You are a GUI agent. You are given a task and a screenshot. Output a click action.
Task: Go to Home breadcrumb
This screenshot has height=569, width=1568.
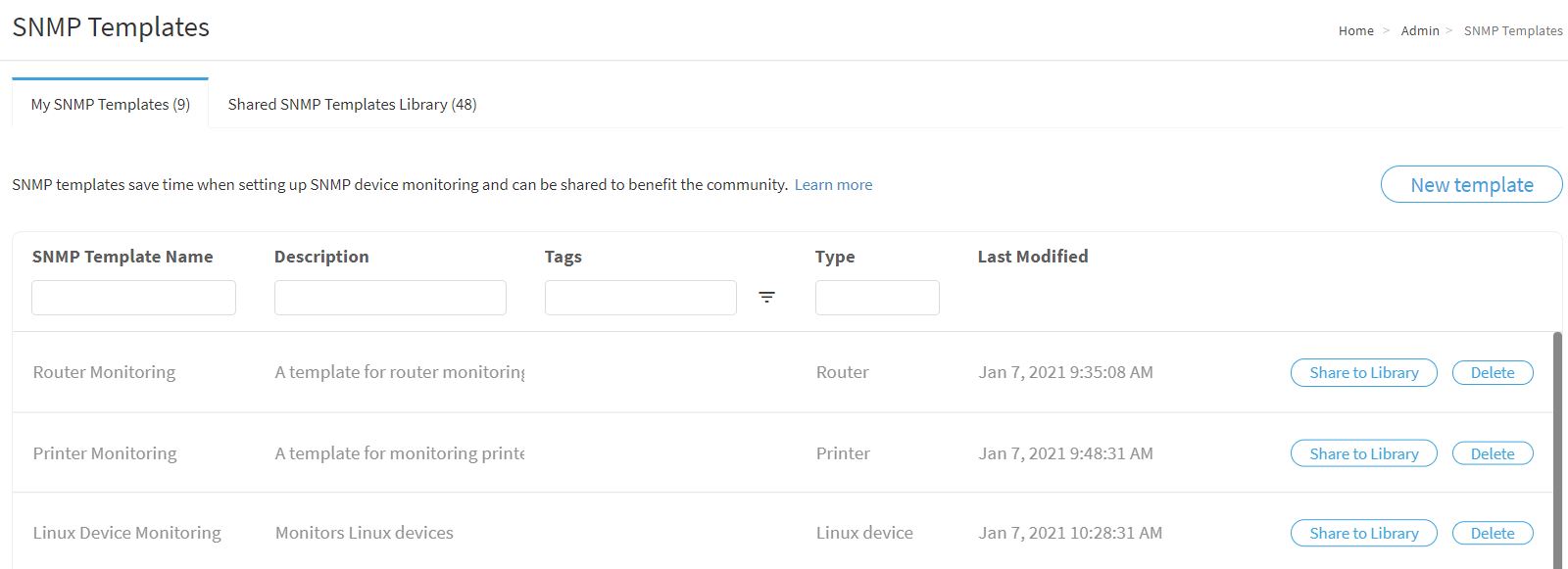pos(1356,30)
